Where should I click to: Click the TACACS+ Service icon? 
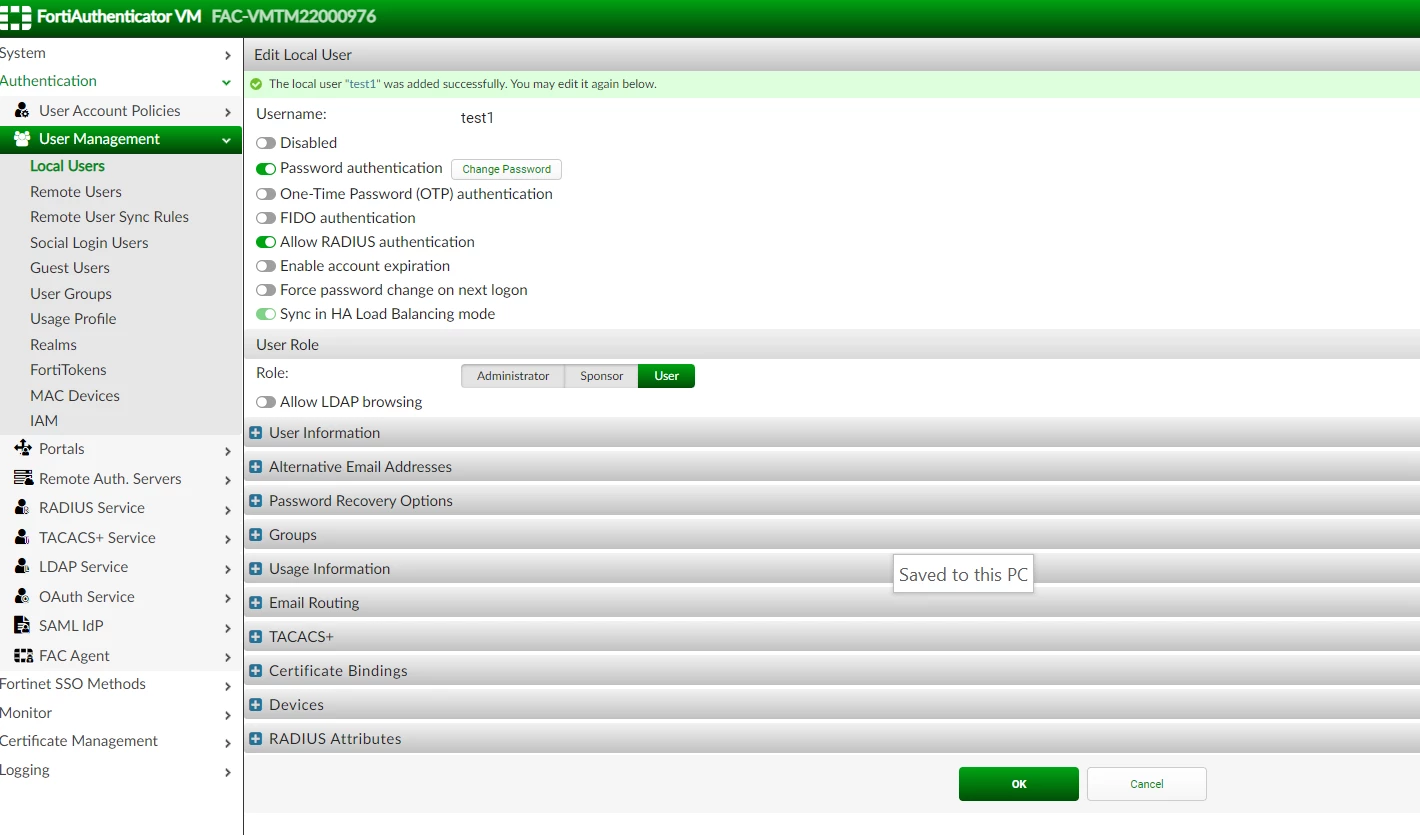coord(22,537)
